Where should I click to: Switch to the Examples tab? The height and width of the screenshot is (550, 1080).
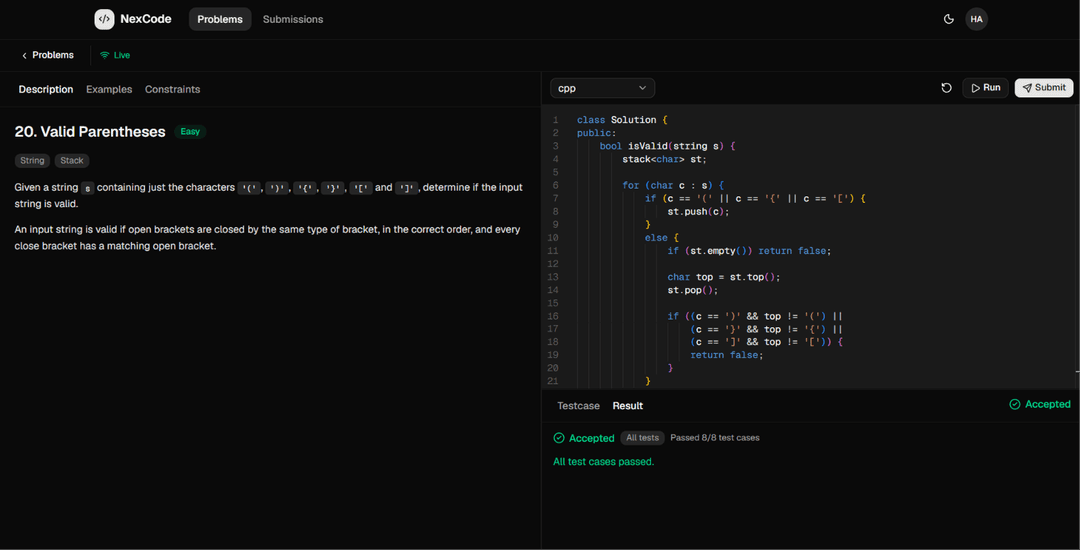(x=109, y=89)
